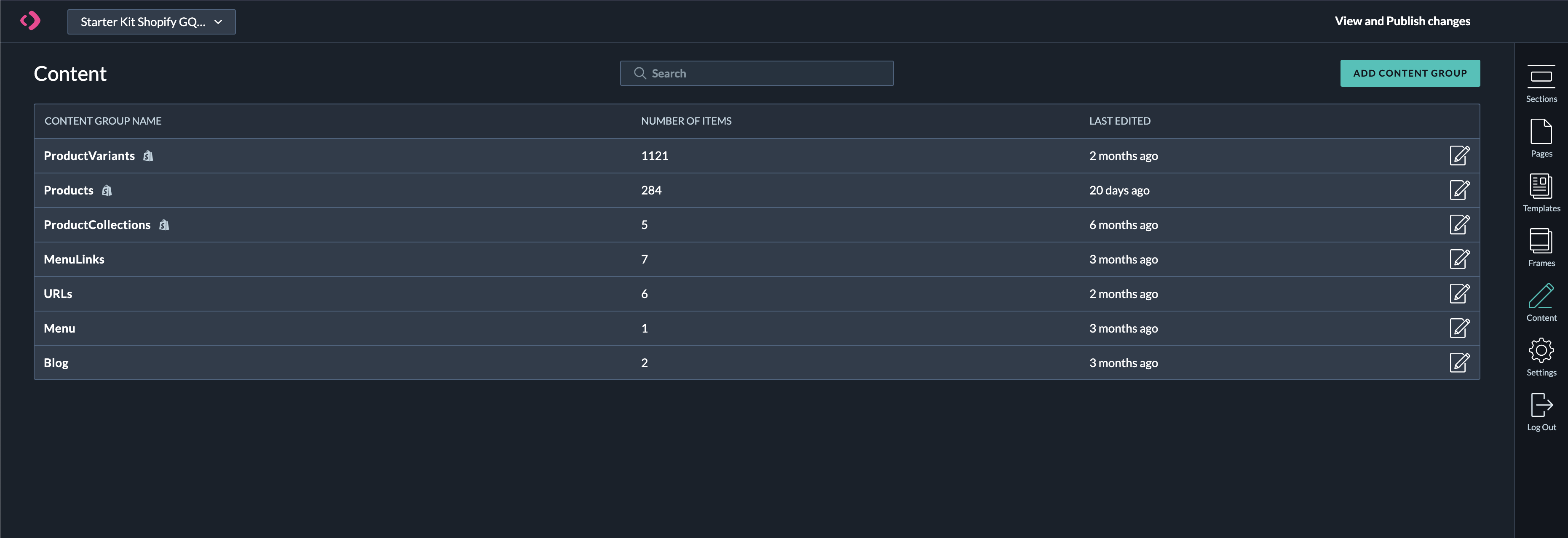Image resolution: width=1568 pixels, height=538 pixels.
Task: Edit the ProductVariants content group
Action: [x=1459, y=156]
